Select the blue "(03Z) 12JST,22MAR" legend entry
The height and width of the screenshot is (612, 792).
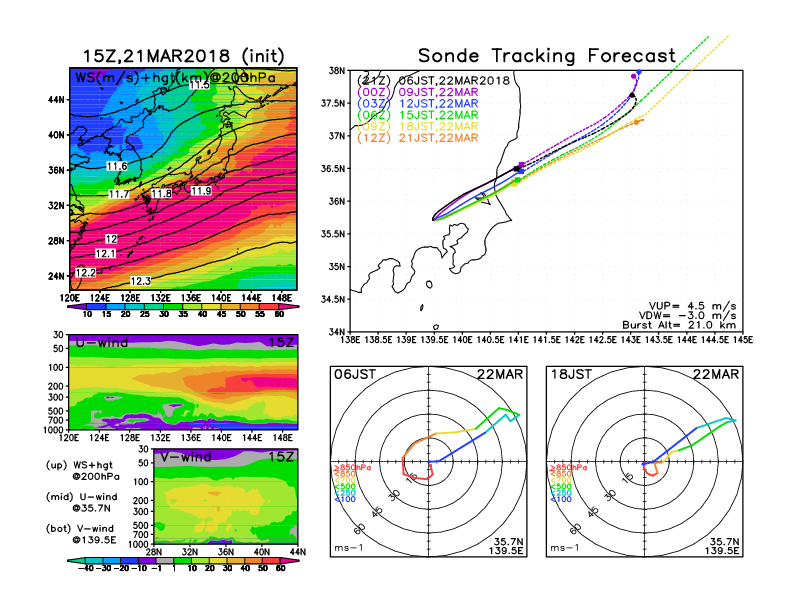pyautogui.click(x=418, y=104)
